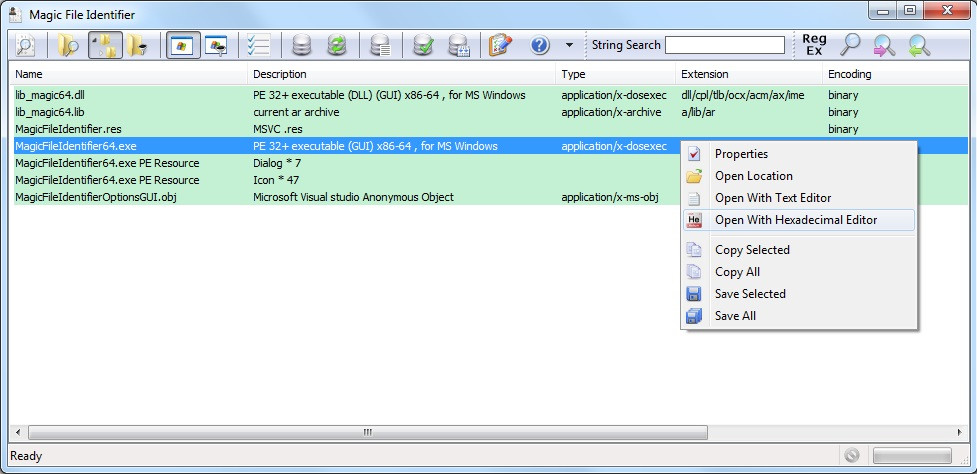
Task: Open the checklist options icon
Action: click(258, 45)
